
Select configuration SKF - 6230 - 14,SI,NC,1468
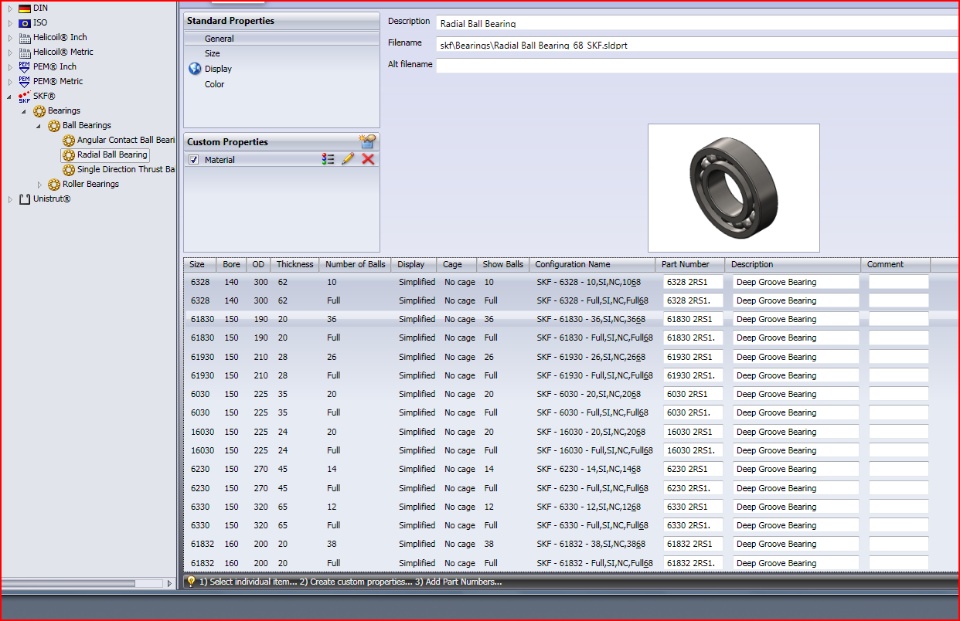tap(589, 469)
